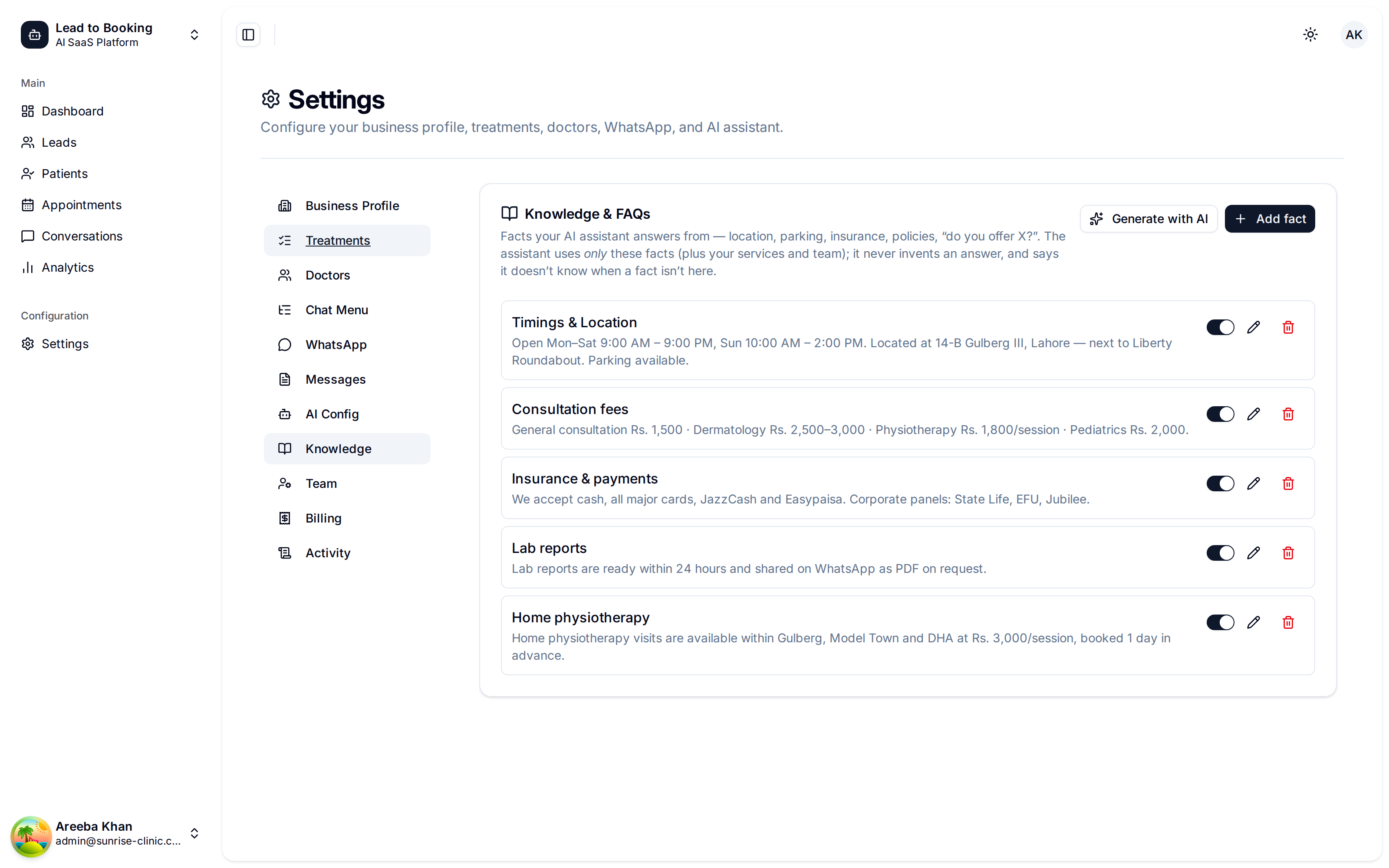Delete the Home physiotherapy fact

(x=1288, y=622)
